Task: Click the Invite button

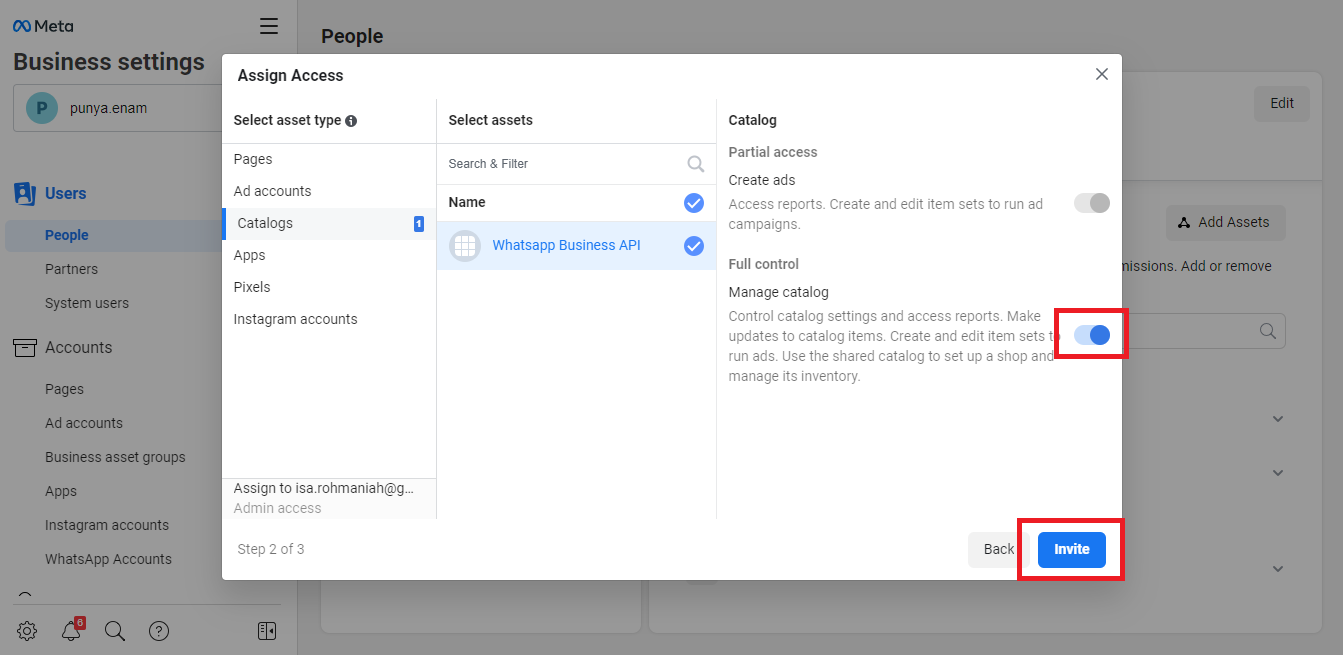Action: point(1072,550)
